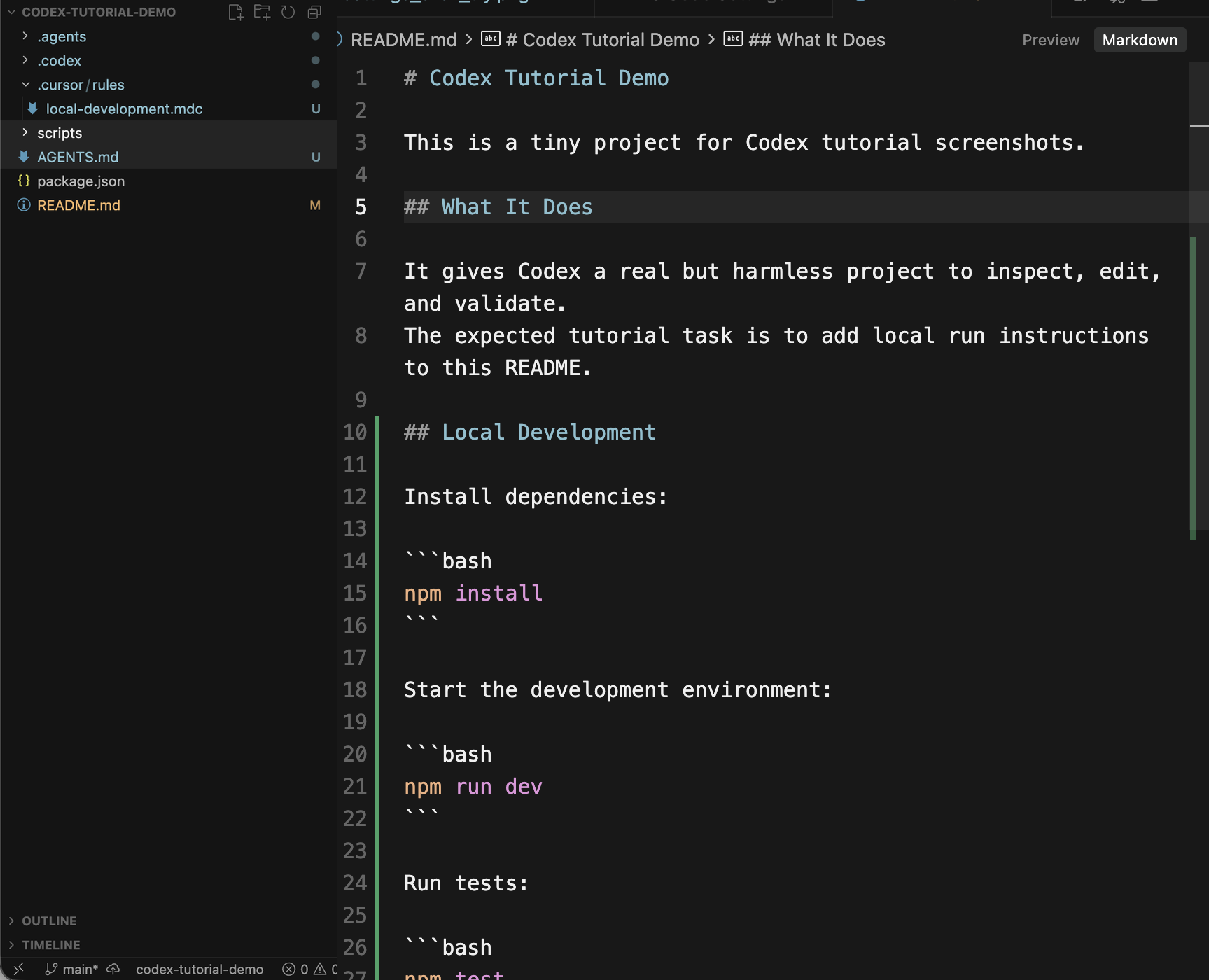Image resolution: width=1209 pixels, height=980 pixels.
Task: Refresh the explorer file tree
Action: click(x=288, y=12)
